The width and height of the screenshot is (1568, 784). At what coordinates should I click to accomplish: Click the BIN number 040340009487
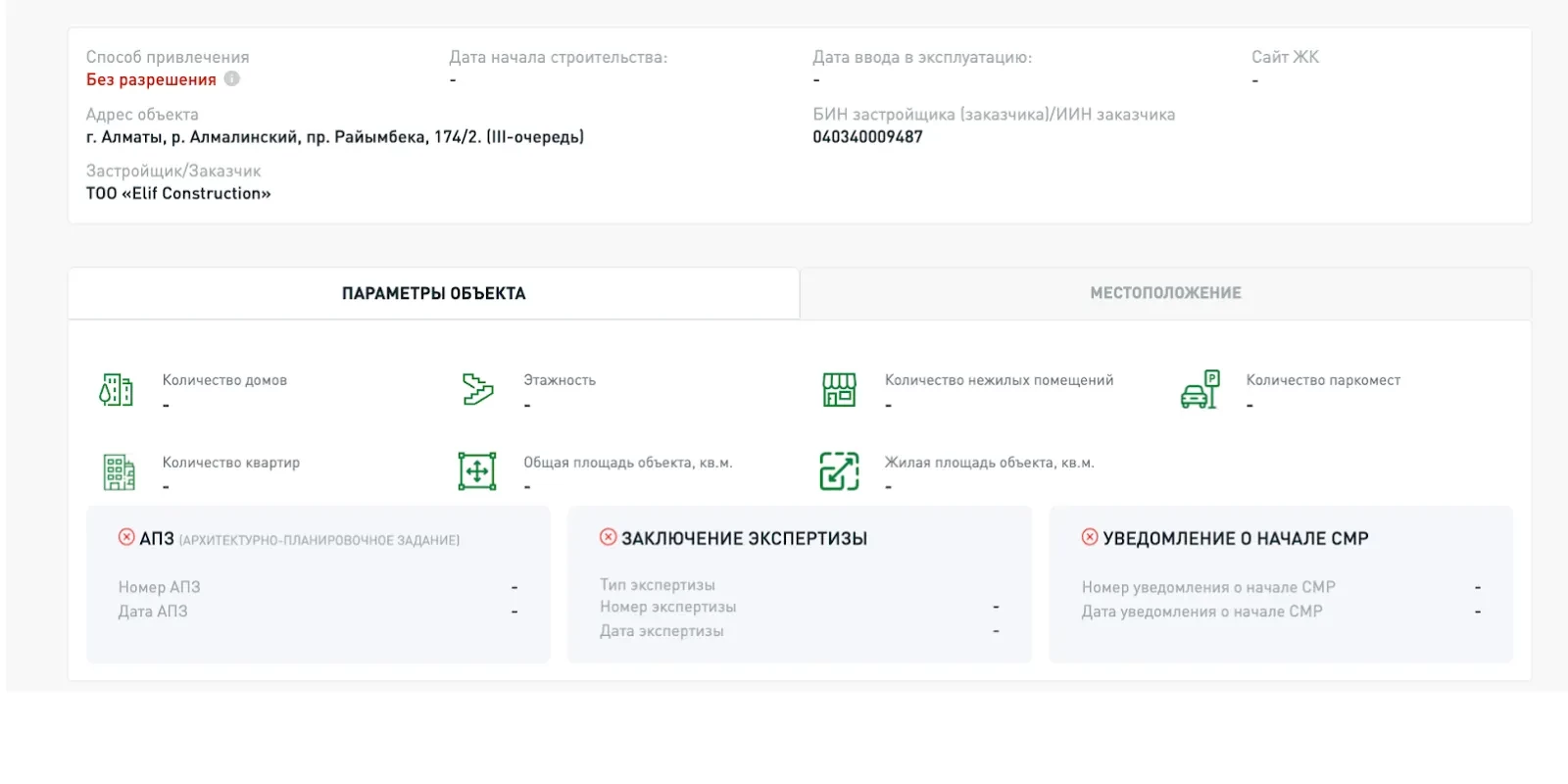pos(867,137)
